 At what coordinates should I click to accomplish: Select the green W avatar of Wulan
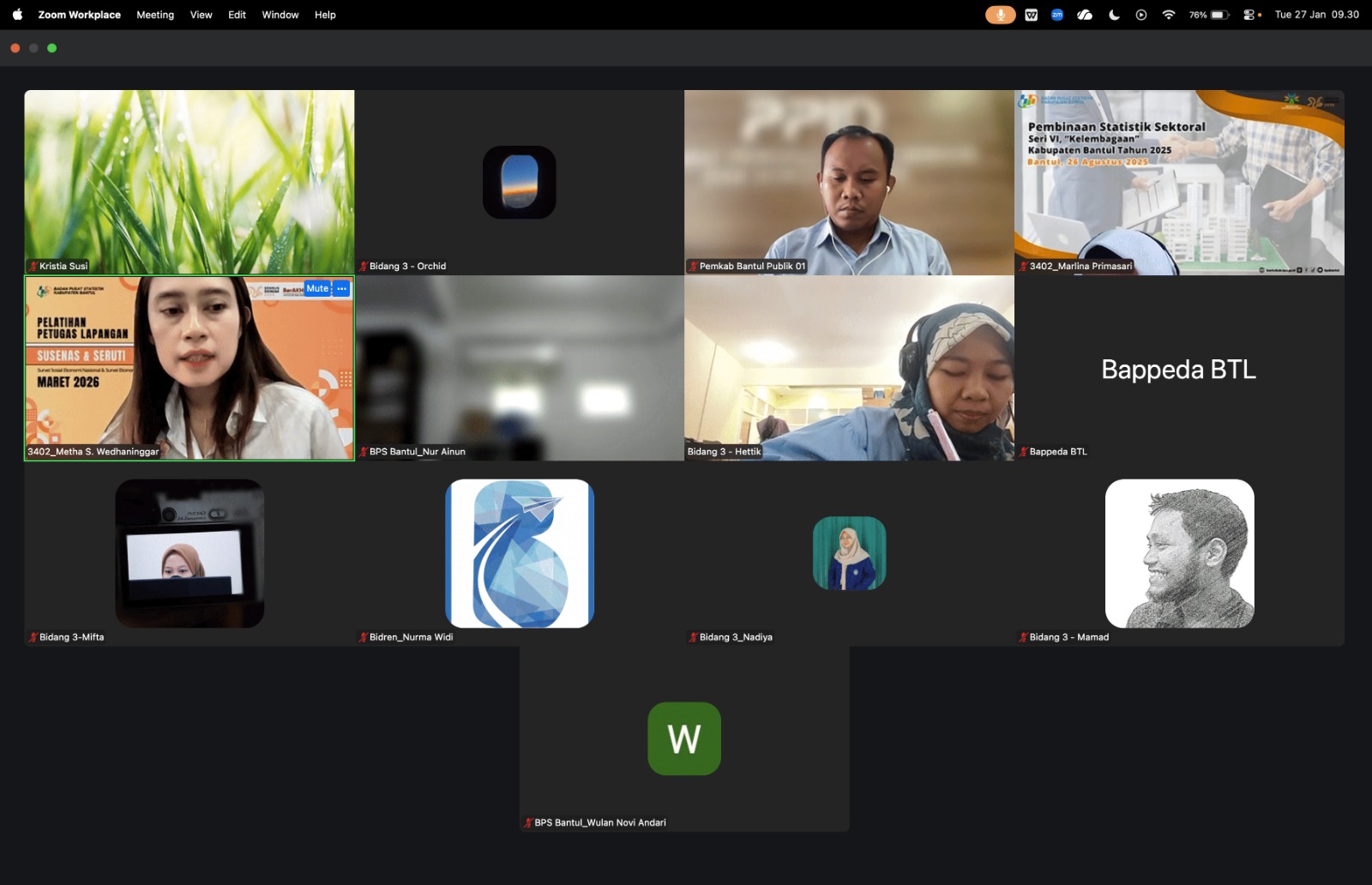pos(683,738)
